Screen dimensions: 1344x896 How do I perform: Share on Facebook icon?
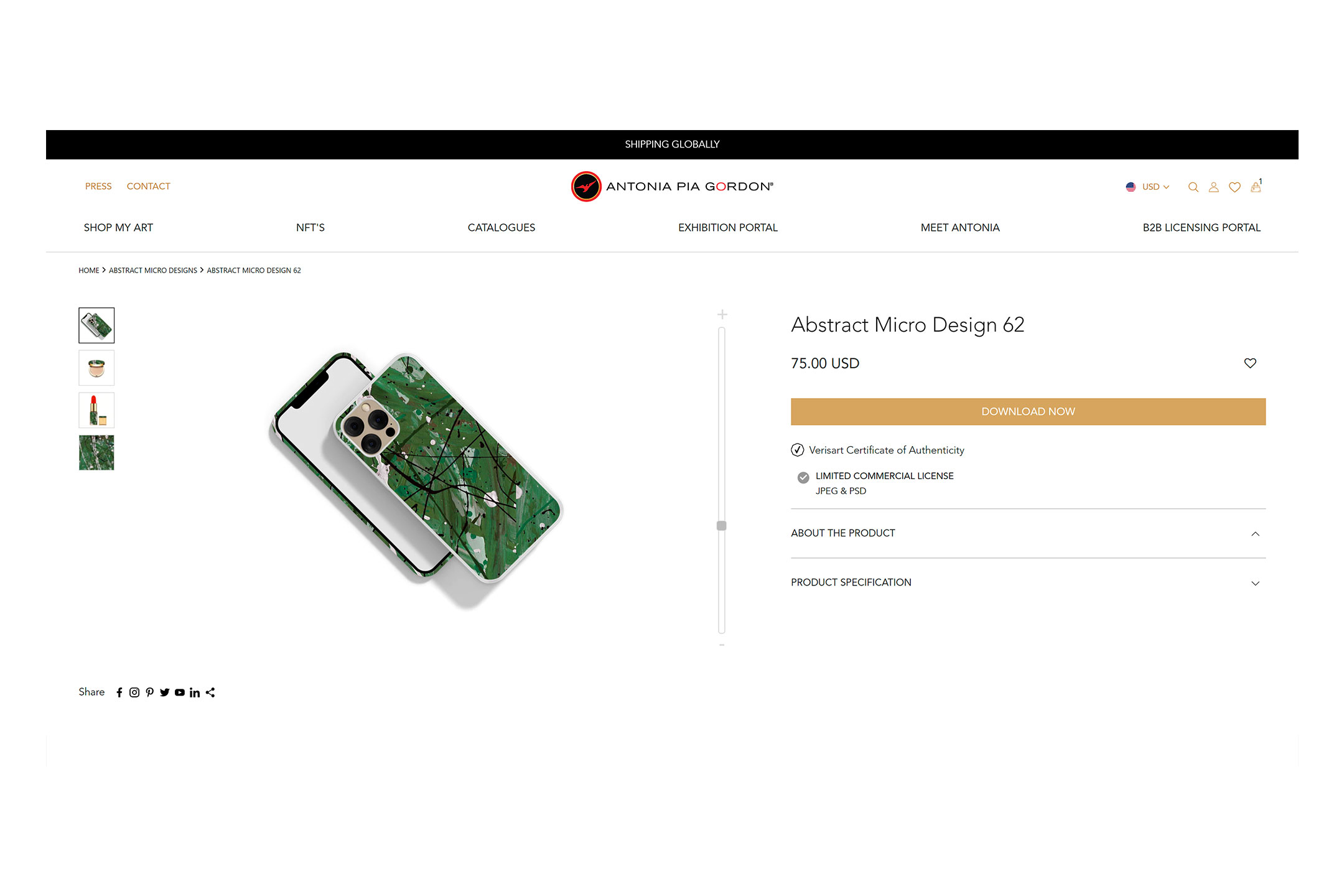[119, 693]
